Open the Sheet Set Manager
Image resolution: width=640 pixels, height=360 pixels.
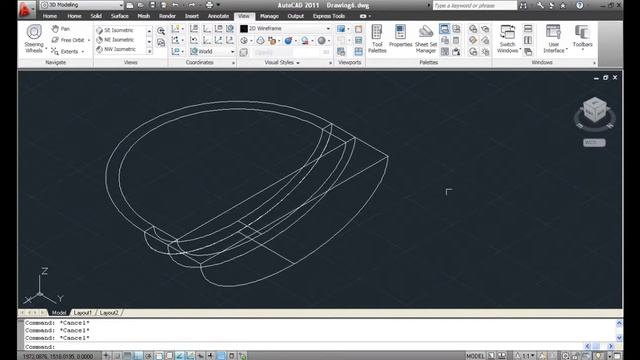426,38
